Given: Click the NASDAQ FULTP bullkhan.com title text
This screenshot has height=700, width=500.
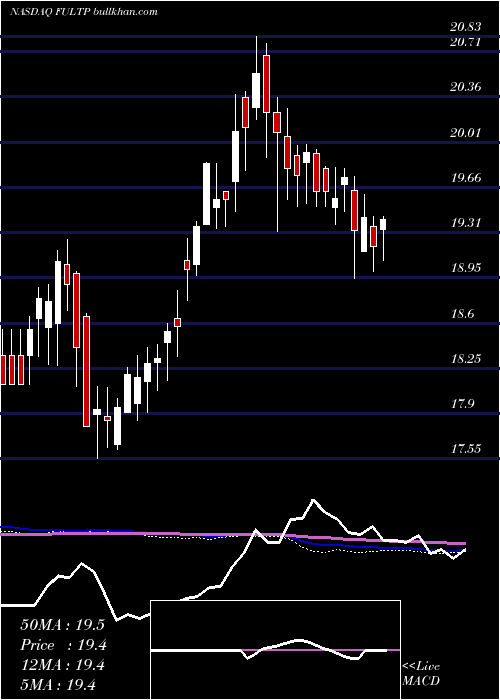Looking at the screenshot, I should 83,12.
